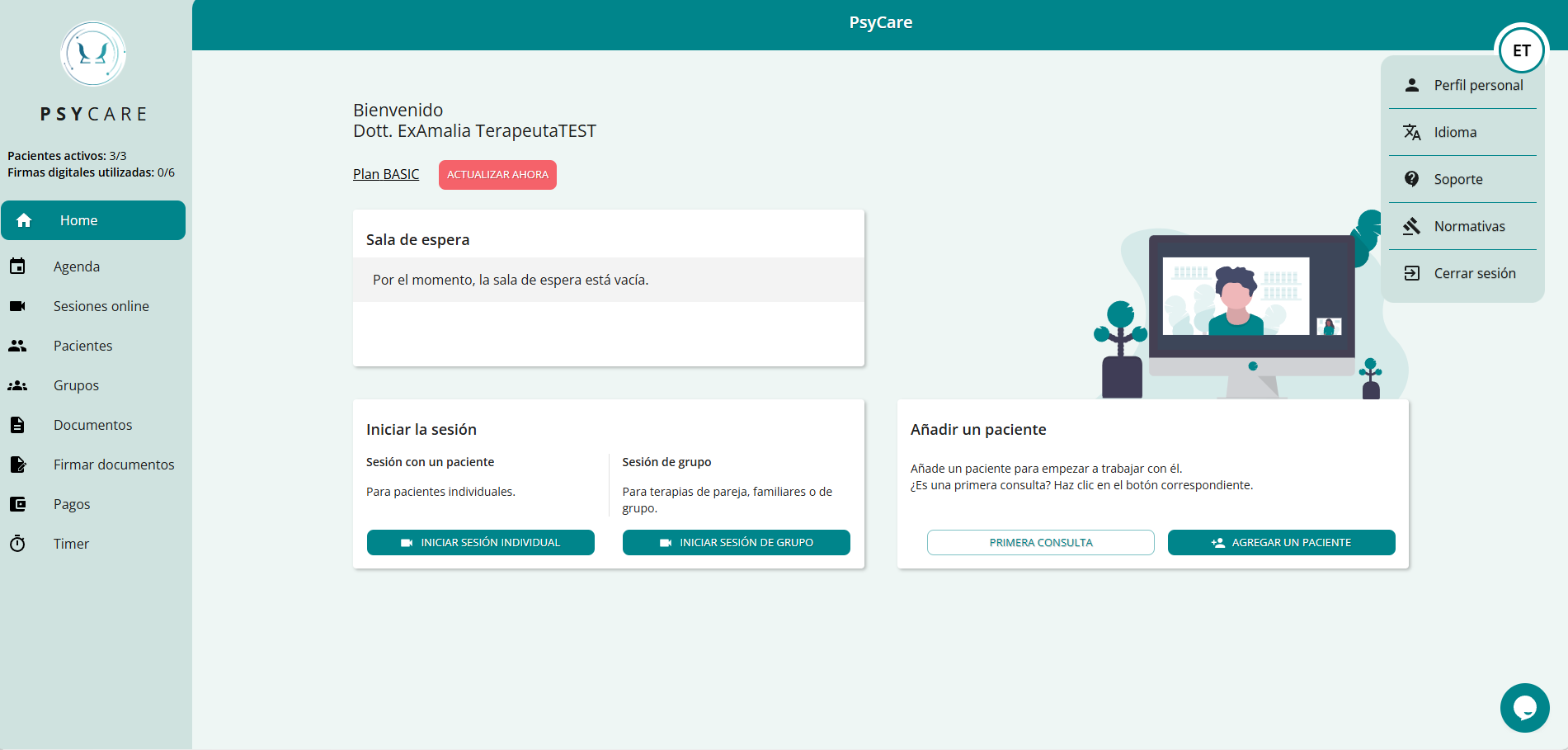The image size is (1568, 750).
Task: Click AGREGAR UN PACIENTE button
Action: click(1282, 542)
